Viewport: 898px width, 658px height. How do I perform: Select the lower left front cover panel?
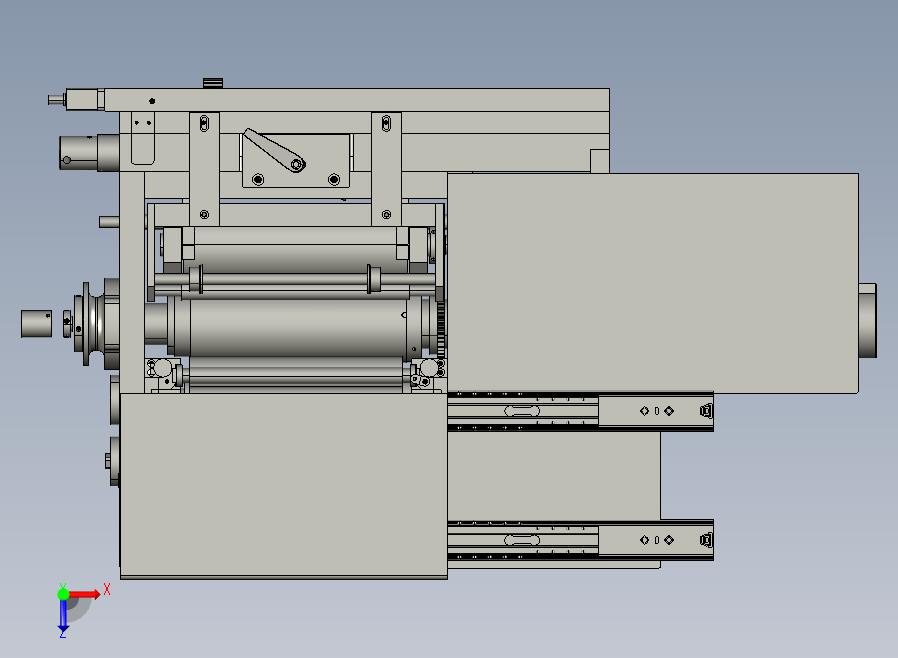tap(283, 486)
